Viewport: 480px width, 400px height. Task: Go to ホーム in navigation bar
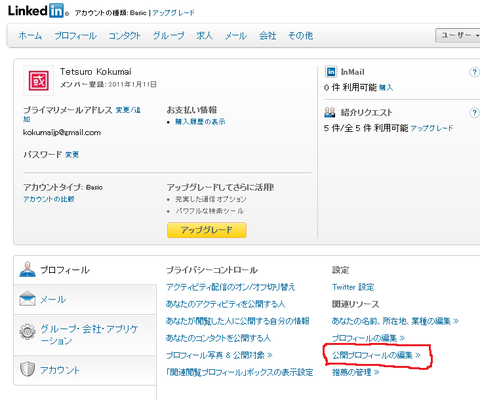tap(30, 36)
